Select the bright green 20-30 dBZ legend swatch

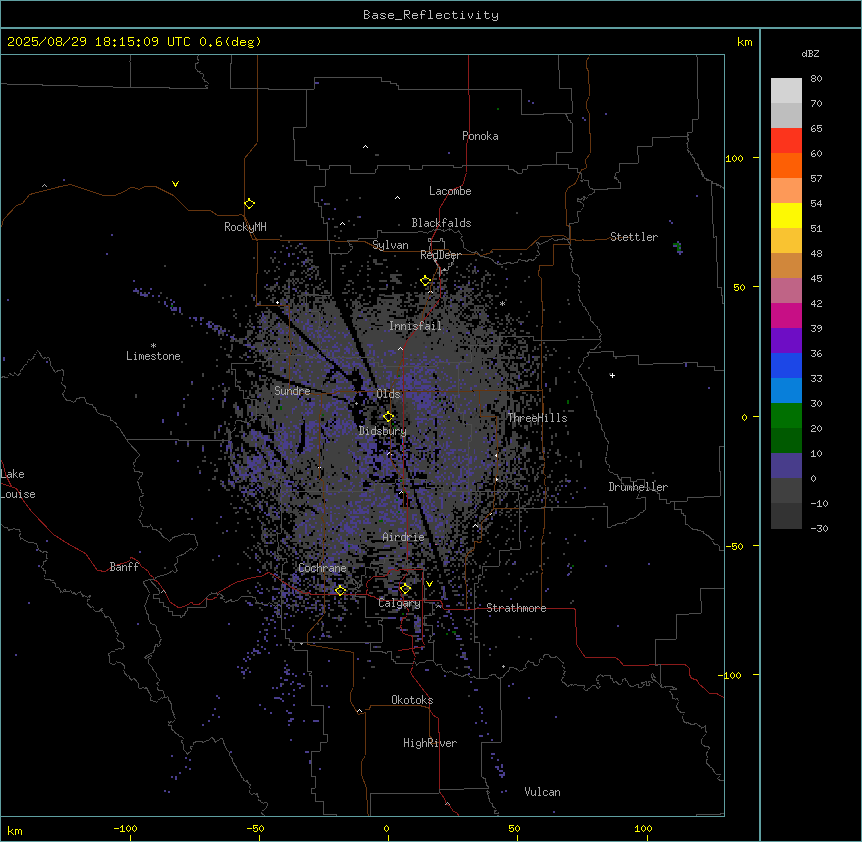pos(786,416)
